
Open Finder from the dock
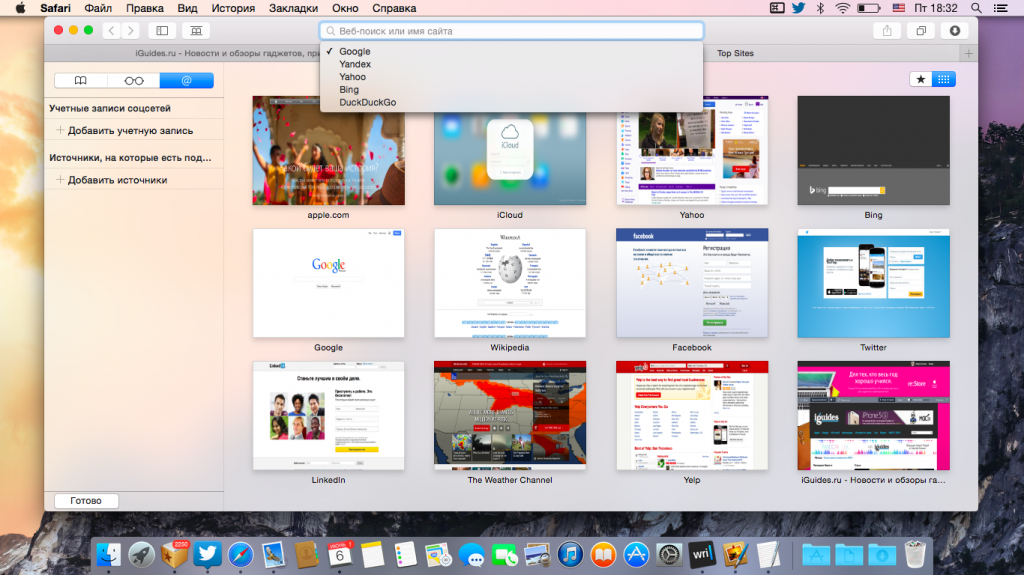pyautogui.click(x=108, y=555)
